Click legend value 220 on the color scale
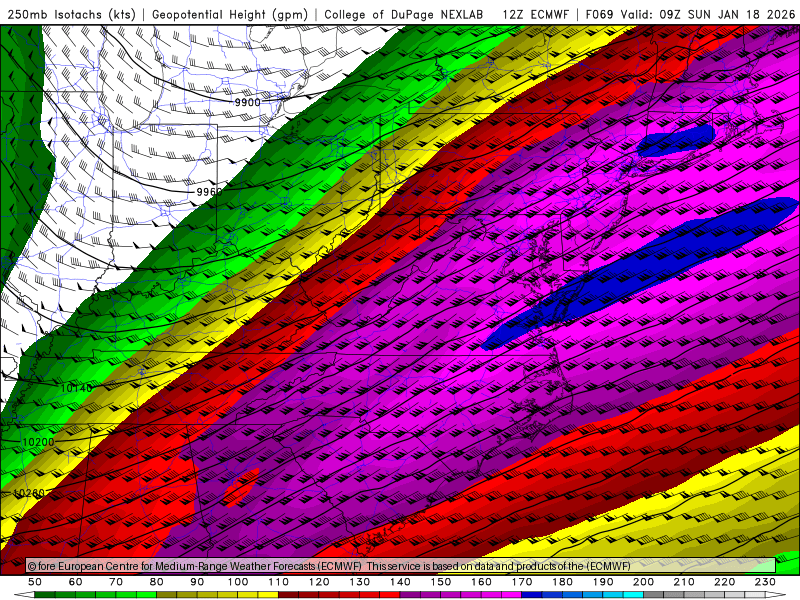 tap(724, 582)
